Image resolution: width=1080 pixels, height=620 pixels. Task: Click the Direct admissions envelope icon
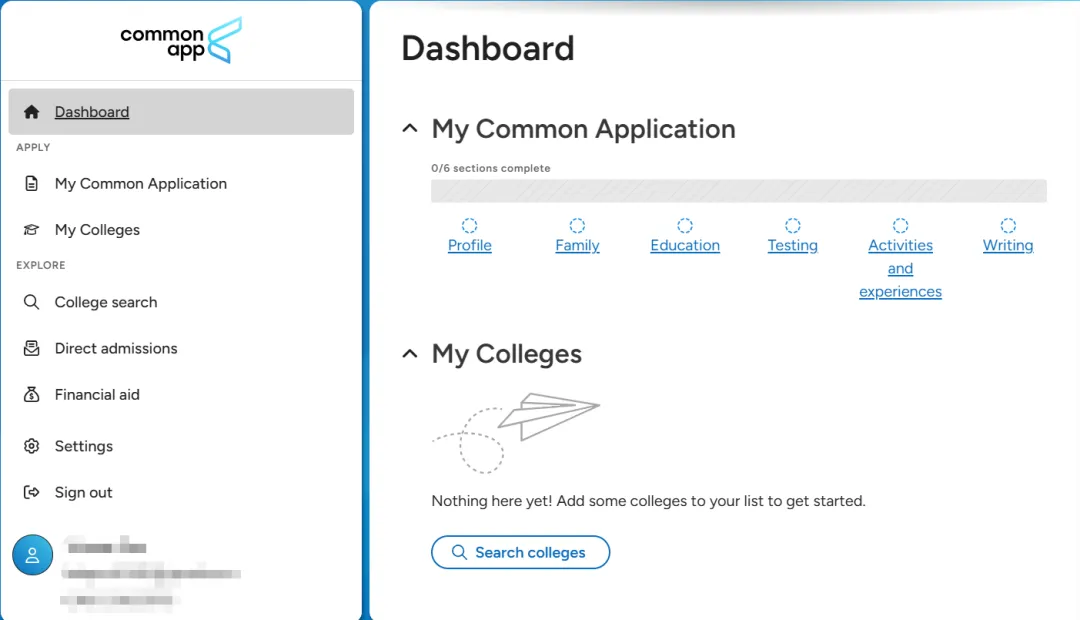tap(31, 348)
